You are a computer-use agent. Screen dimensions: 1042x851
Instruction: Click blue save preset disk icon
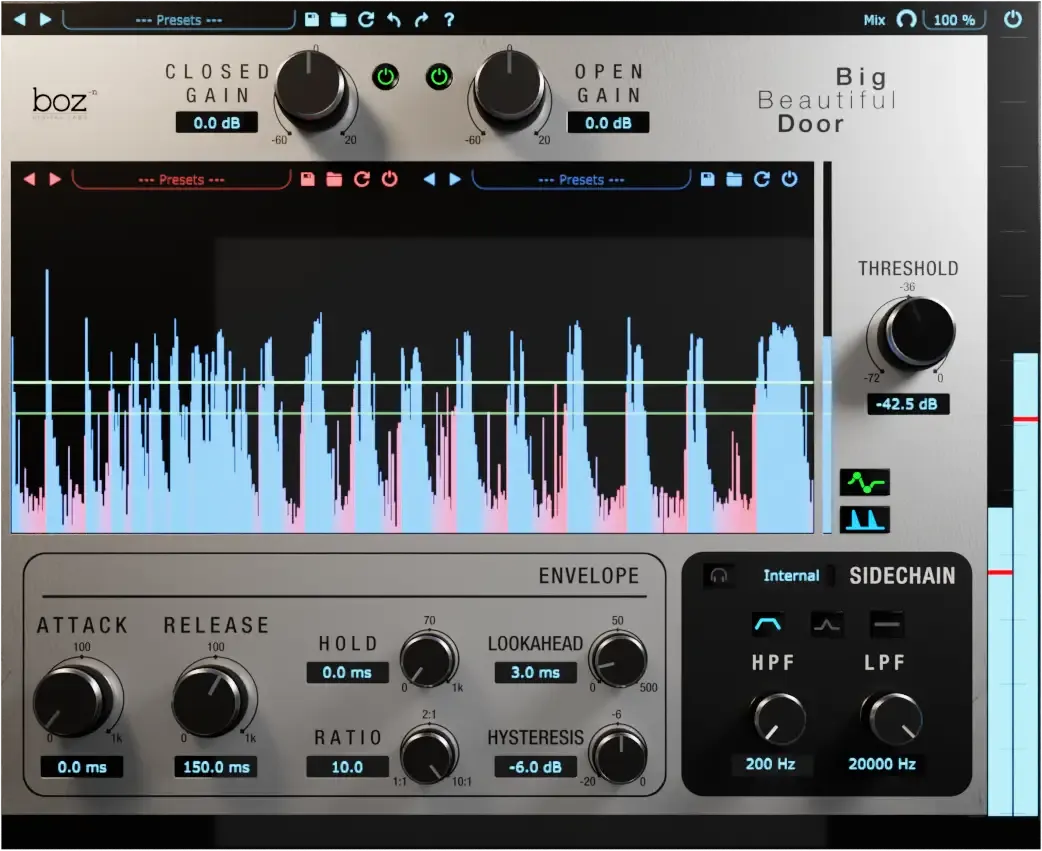click(x=708, y=179)
